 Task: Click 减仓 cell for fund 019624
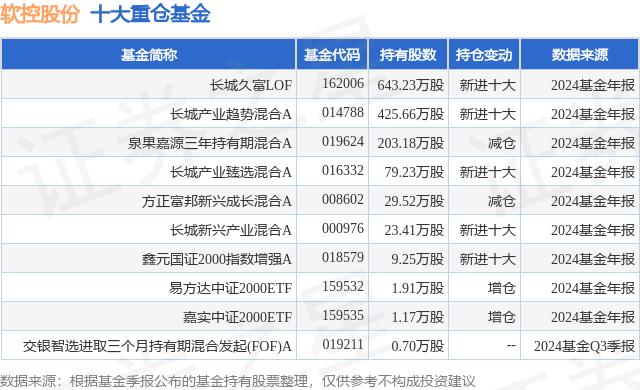501,143
